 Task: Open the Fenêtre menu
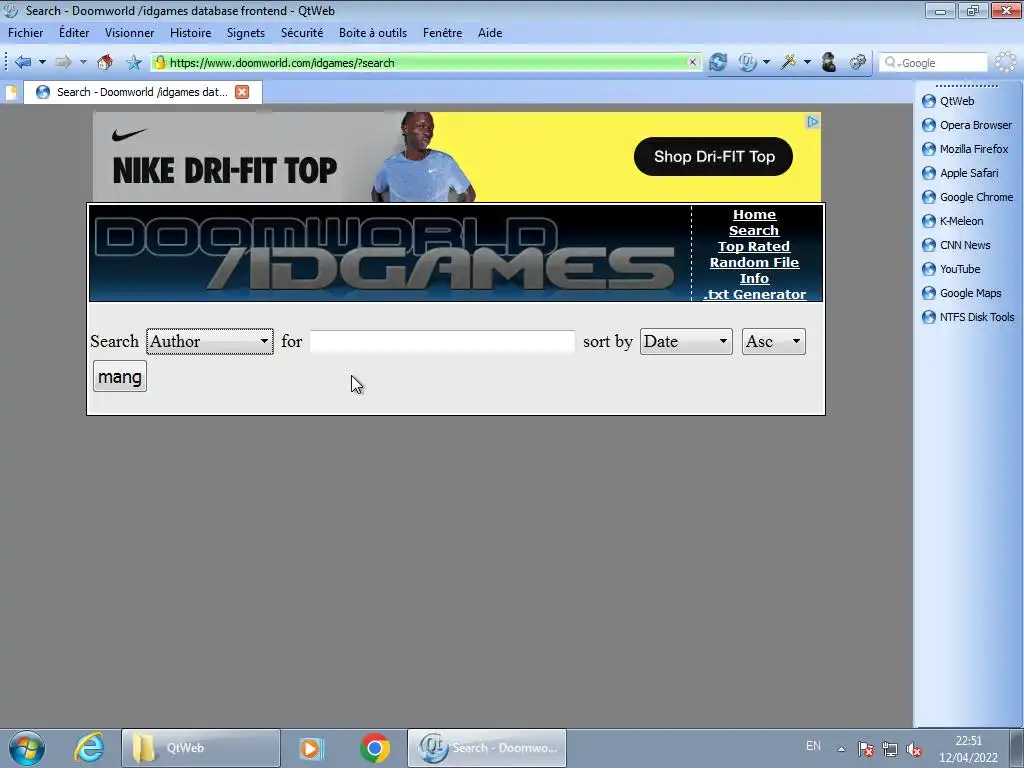pyautogui.click(x=442, y=33)
